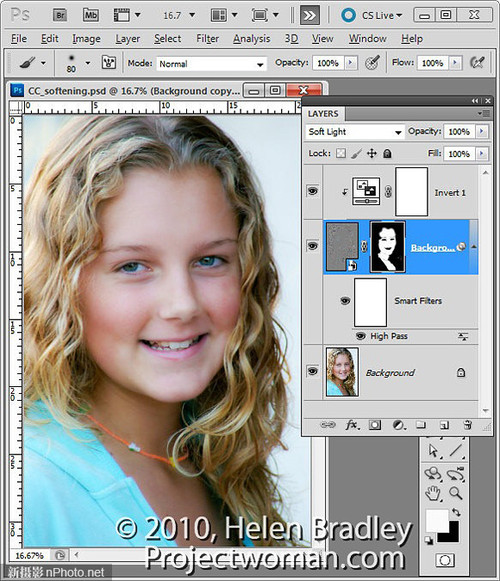Launch Bridge with the Br icon
The height and width of the screenshot is (581, 500).
(x=60, y=16)
